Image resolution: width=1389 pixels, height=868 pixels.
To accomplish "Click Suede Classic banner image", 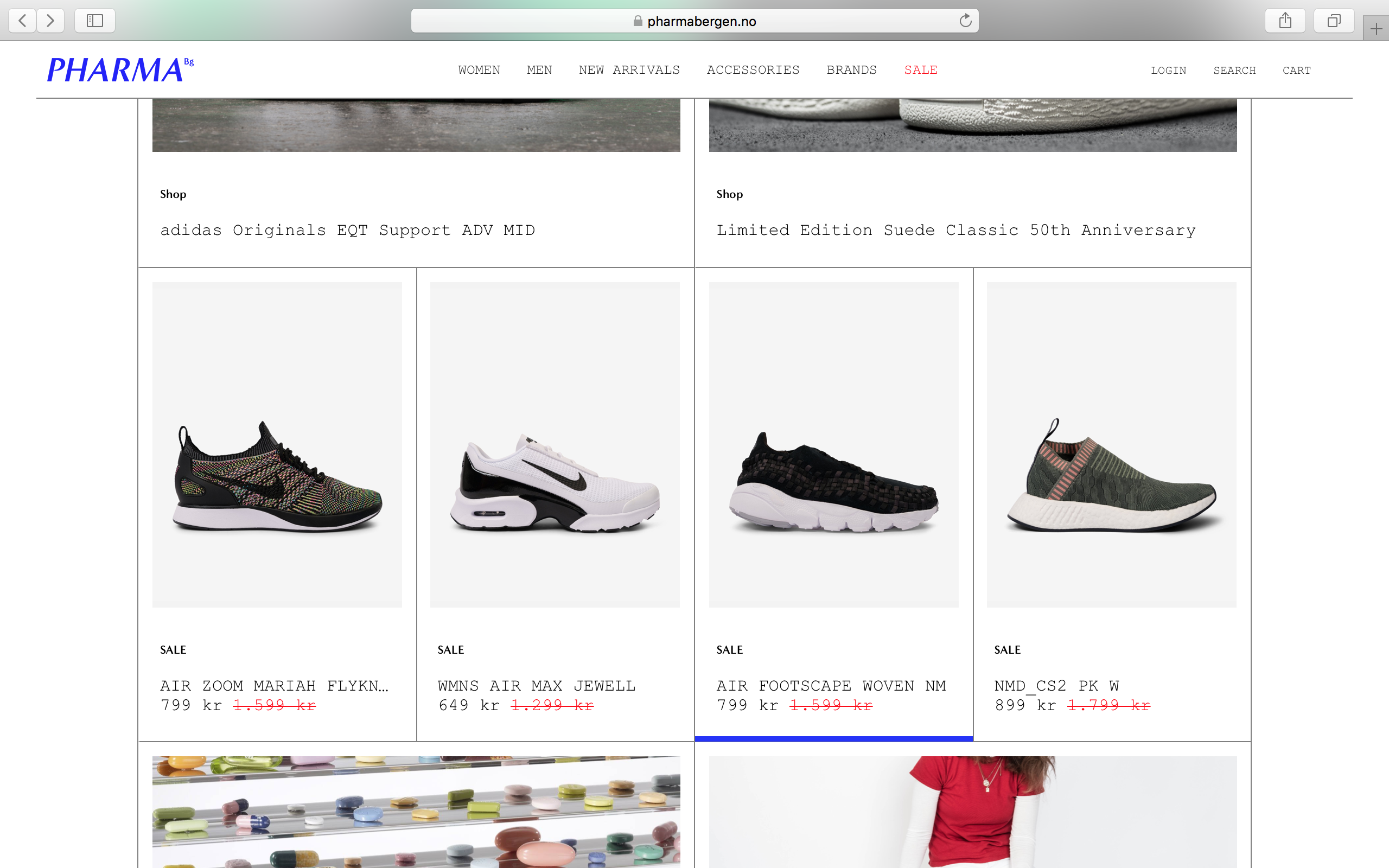I will [x=973, y=125].
